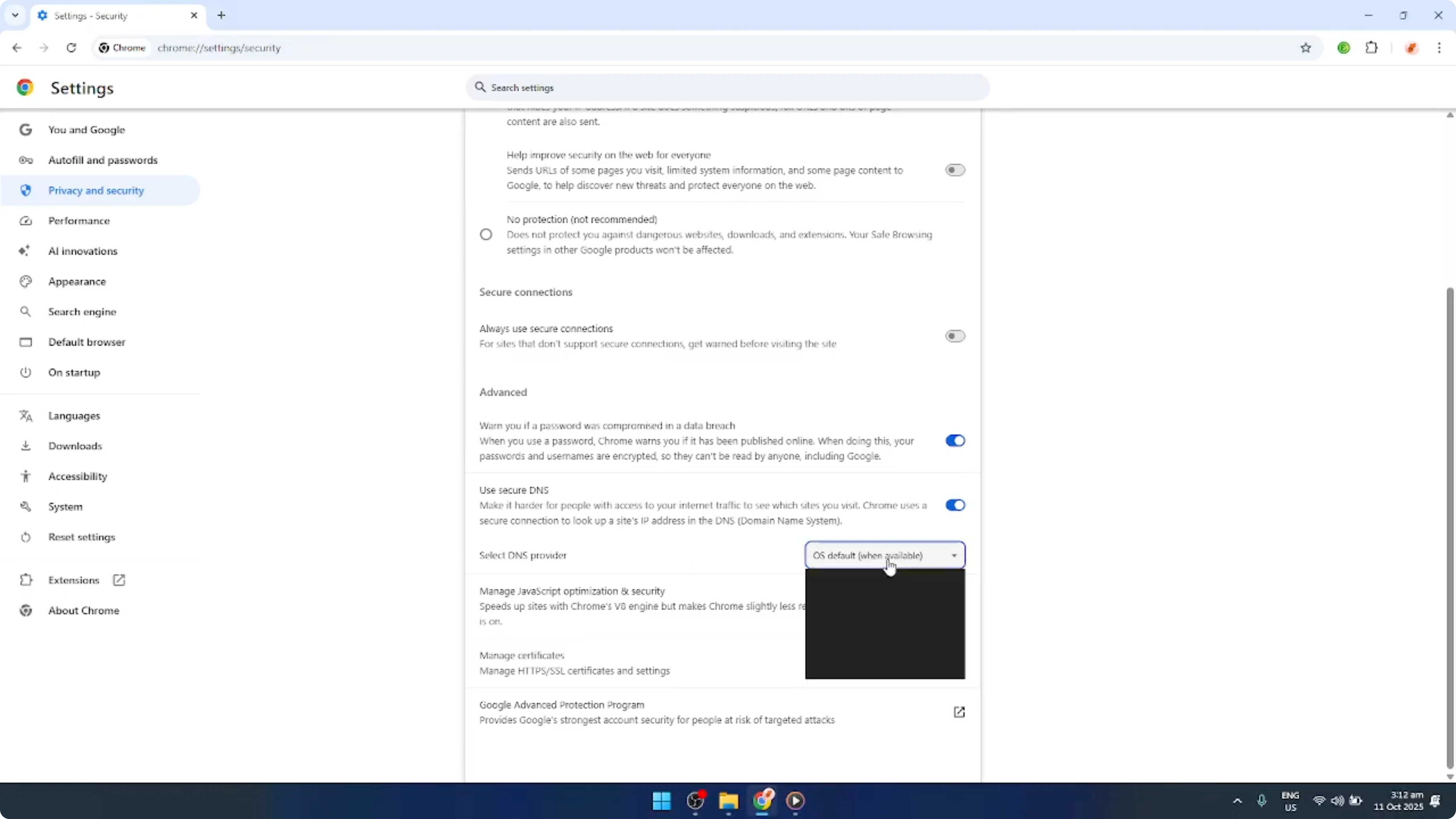Viewport: 1456px width, 819px height.
Task: Open Appearance settings via the palette icon
Action: pos(25,281)
